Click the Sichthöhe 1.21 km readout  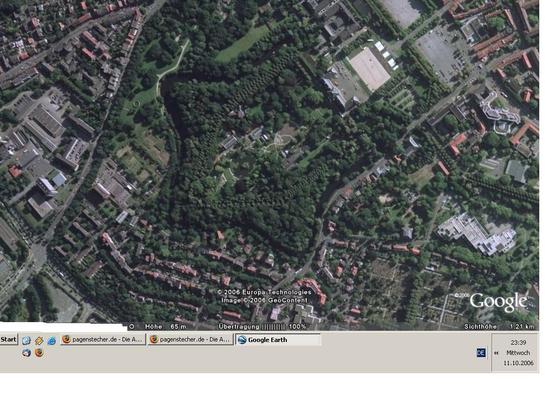tap(499, 326)
